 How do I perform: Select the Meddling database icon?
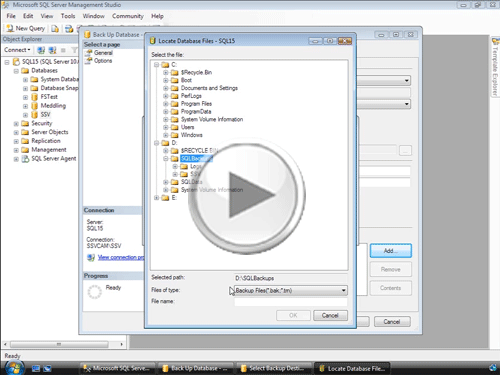(34, 106)
